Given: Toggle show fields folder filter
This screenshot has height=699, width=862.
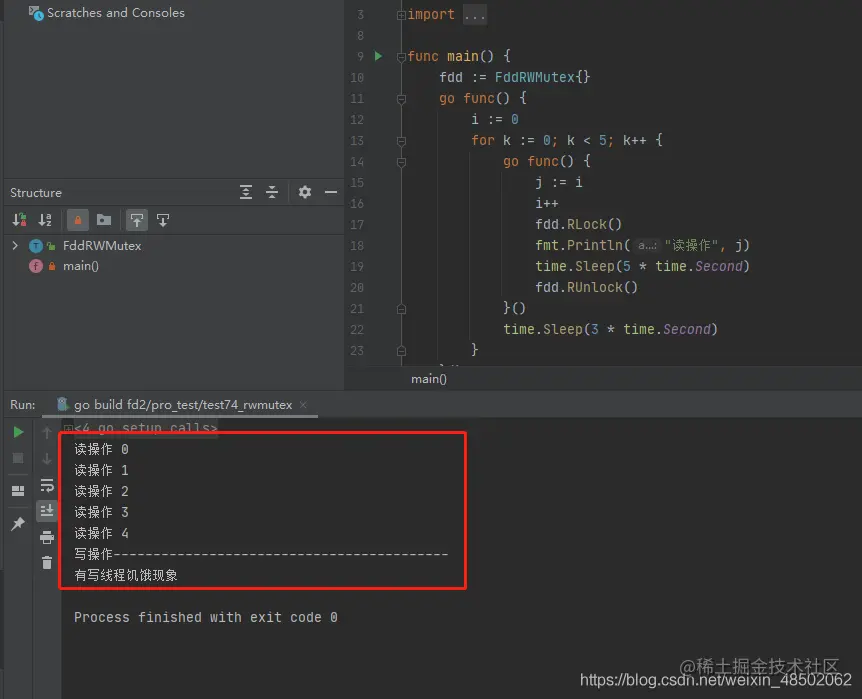Looking at the screenshot, I should click(104, 221).
